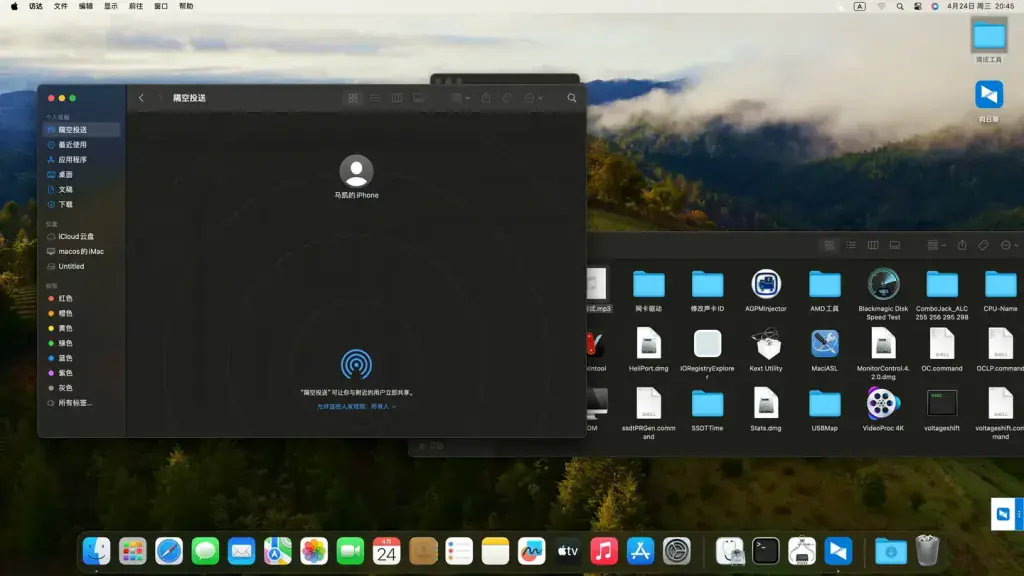
Task: Click the search icon in the AirDrop window
Action: (571, 98)
